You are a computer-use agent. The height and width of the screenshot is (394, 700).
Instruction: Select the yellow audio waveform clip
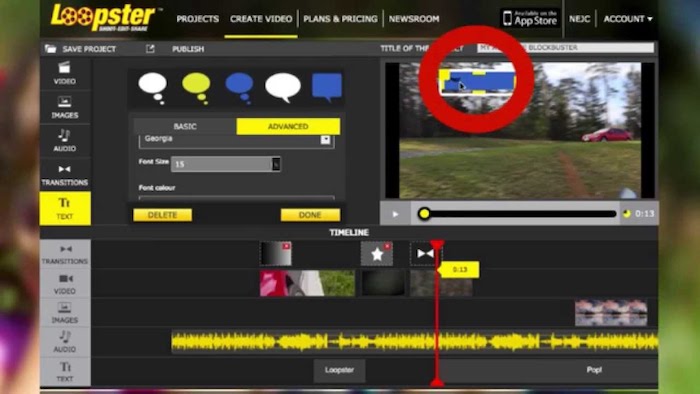[415, 342]
